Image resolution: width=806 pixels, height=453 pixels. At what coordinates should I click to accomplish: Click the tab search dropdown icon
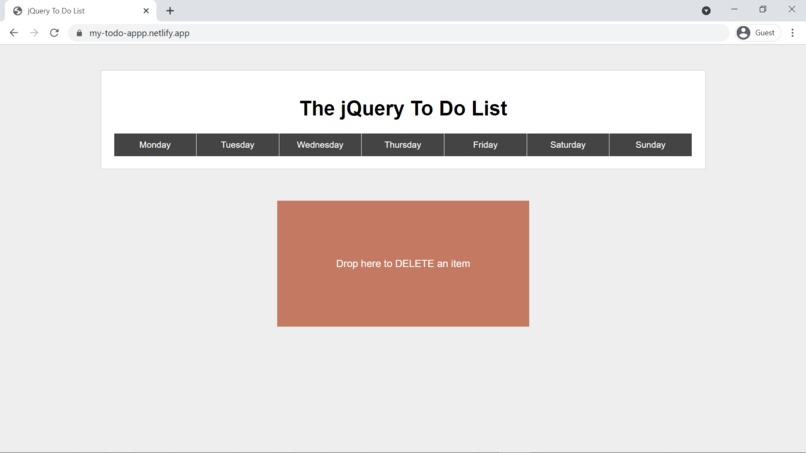[706, 11]
